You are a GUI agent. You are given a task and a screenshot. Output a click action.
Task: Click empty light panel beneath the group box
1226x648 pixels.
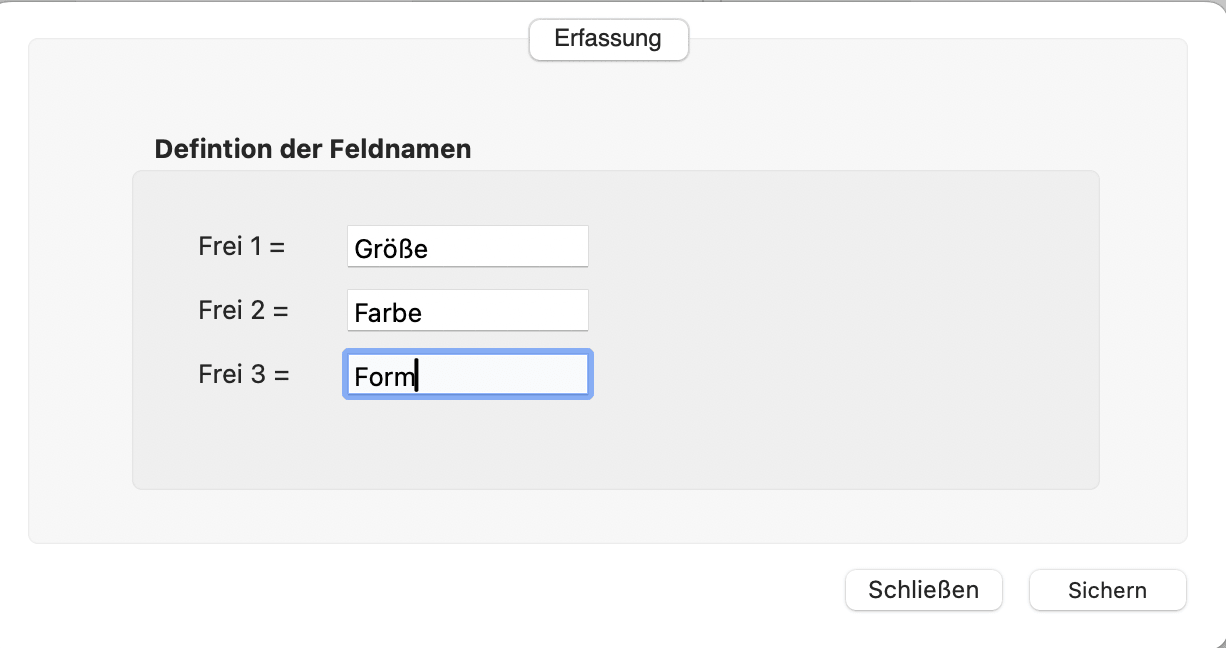pyautogui.click(x=607, y=517)
